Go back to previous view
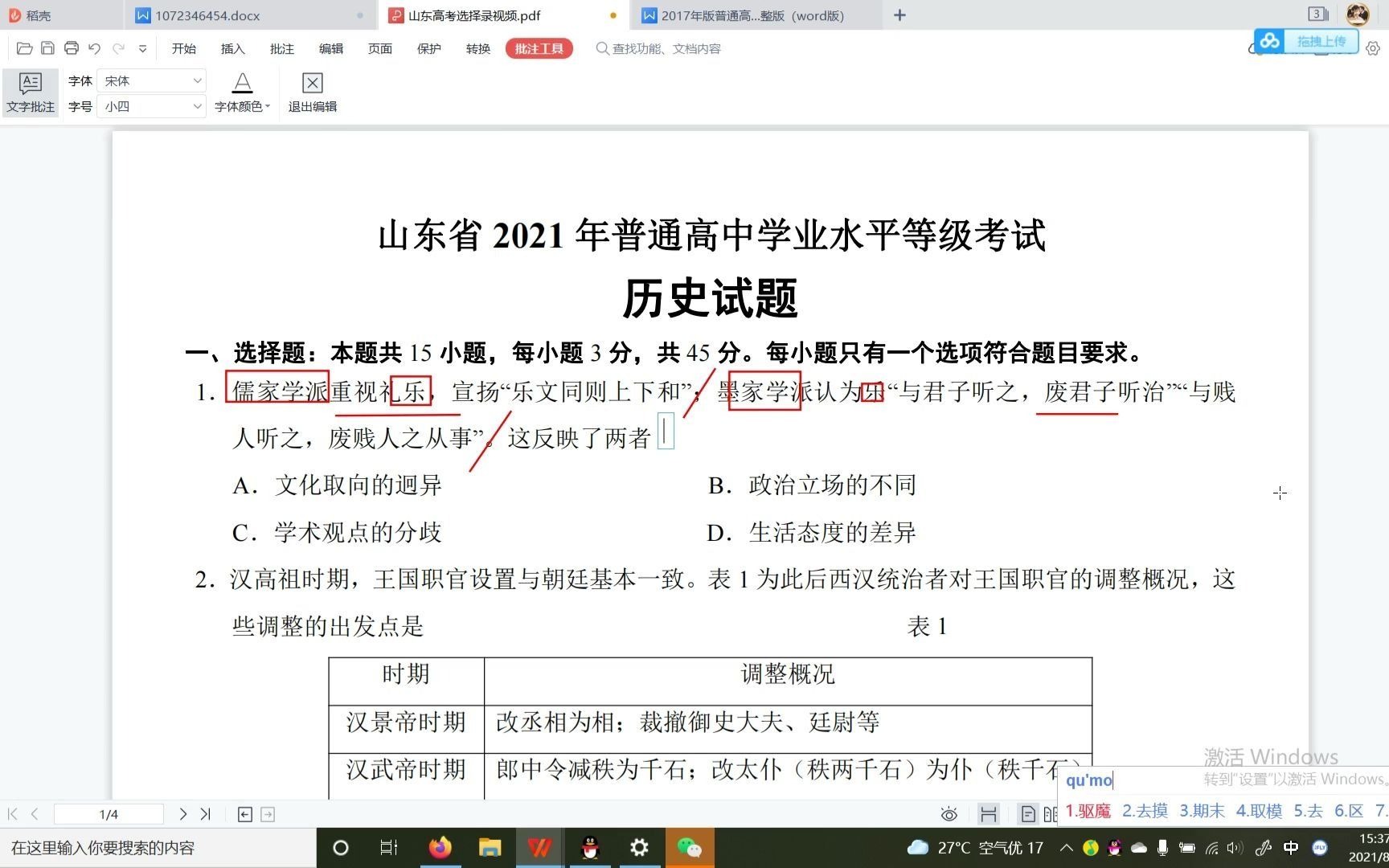This screenshot has height=868, width=1389. pos(245,815)
